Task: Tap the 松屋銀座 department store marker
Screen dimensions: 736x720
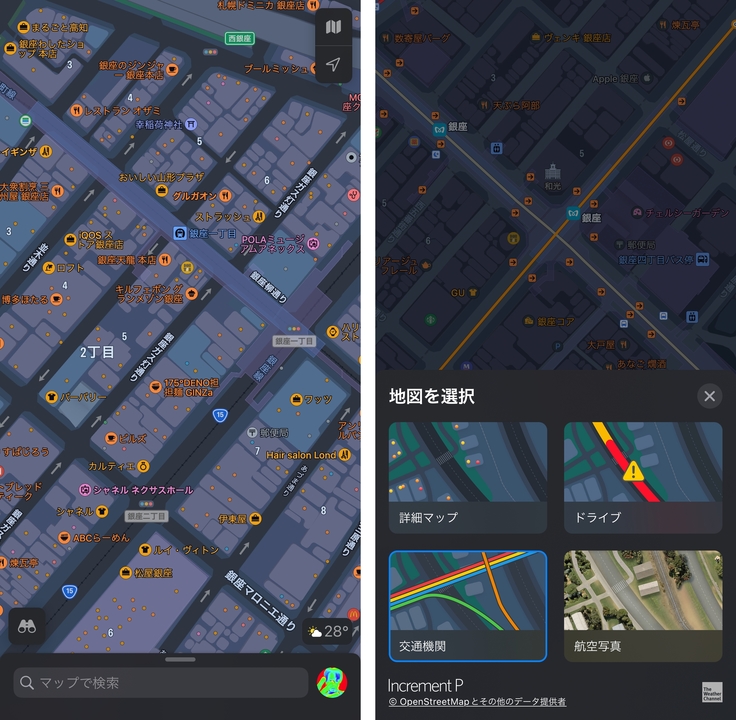Action: (x=126, y=573)
